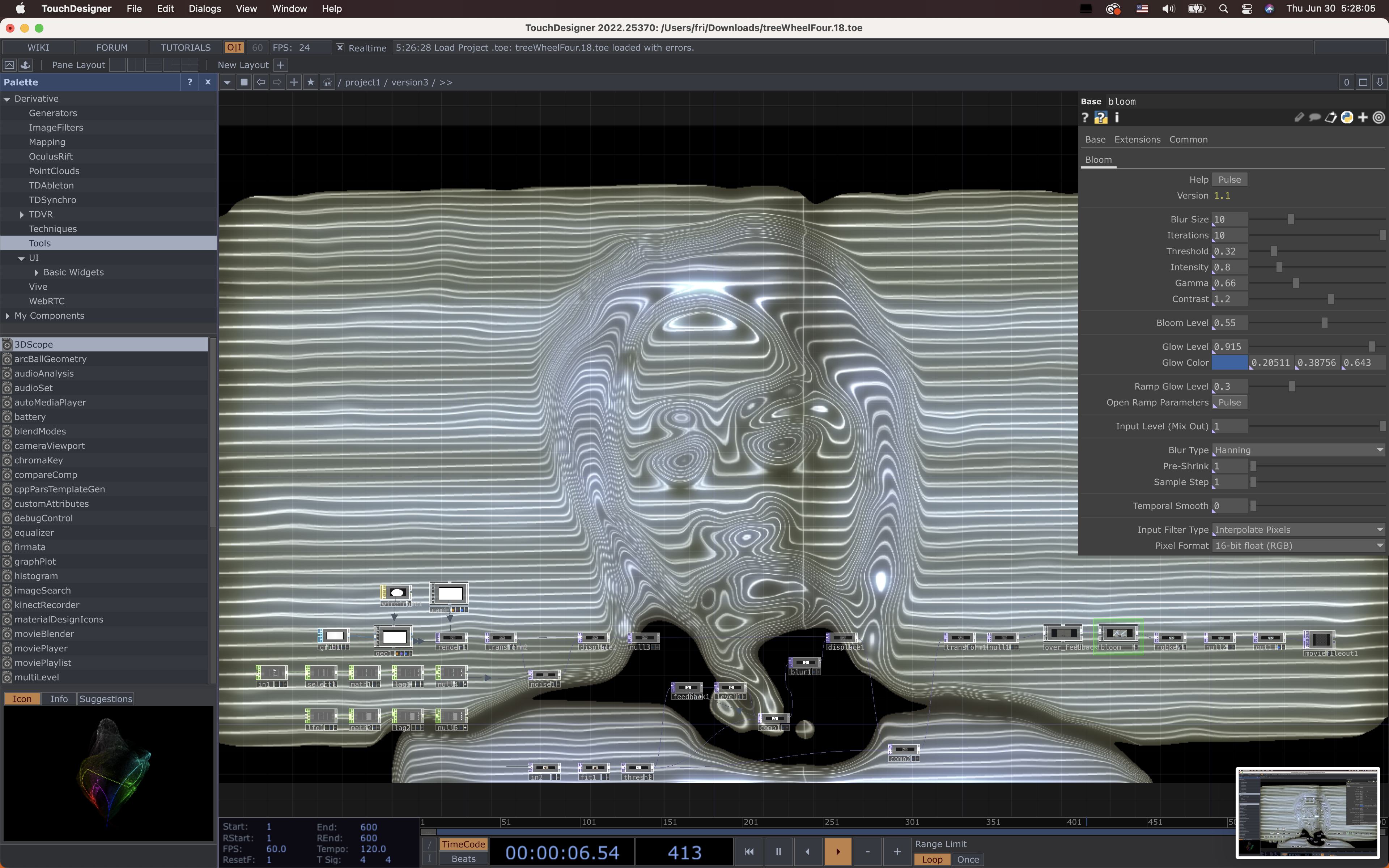Click the bookmark star icon
This screenshot has width=1389, height=868.
pos(310,82)
